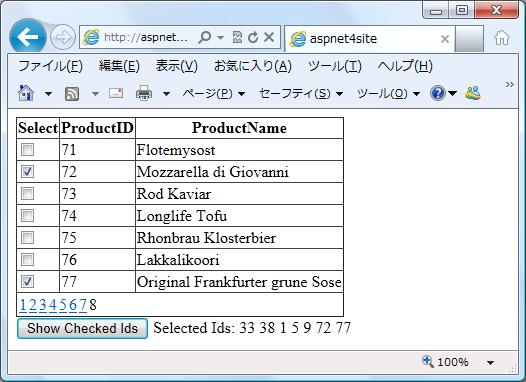This screenshot has width=526, height=382.
Task: Go to page 1 of the grid
Action: (x=23, y=305)
